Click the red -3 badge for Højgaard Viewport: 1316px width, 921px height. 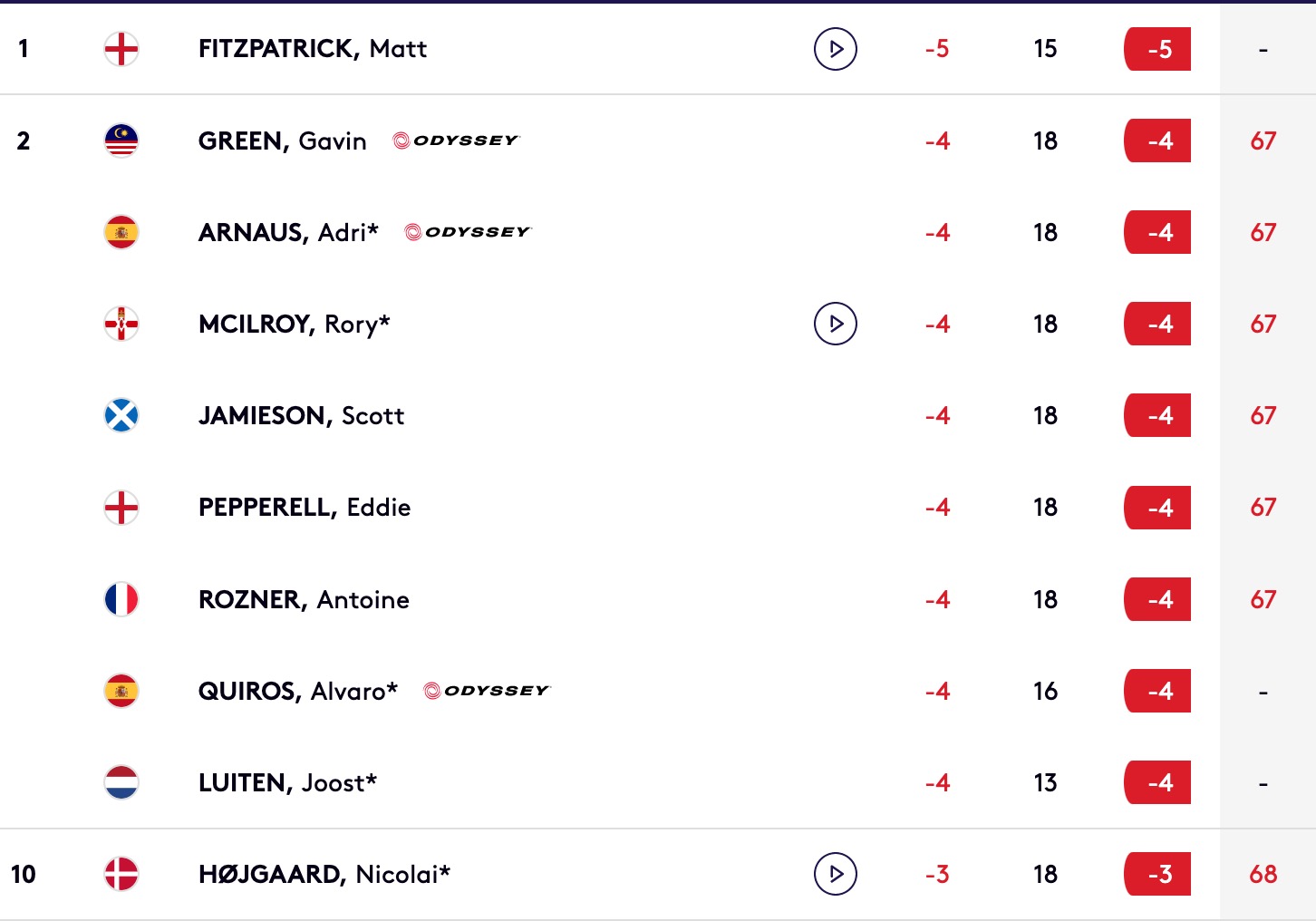point(1157,874)
